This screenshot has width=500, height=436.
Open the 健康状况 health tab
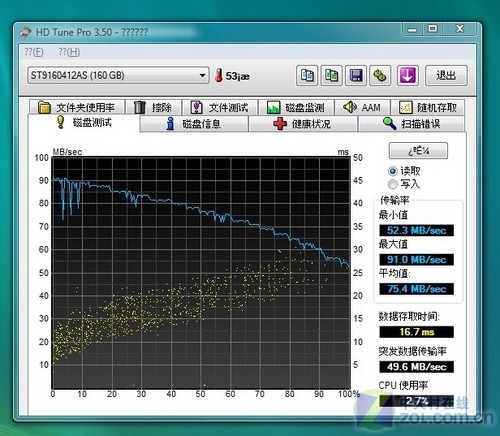(303, 124)
